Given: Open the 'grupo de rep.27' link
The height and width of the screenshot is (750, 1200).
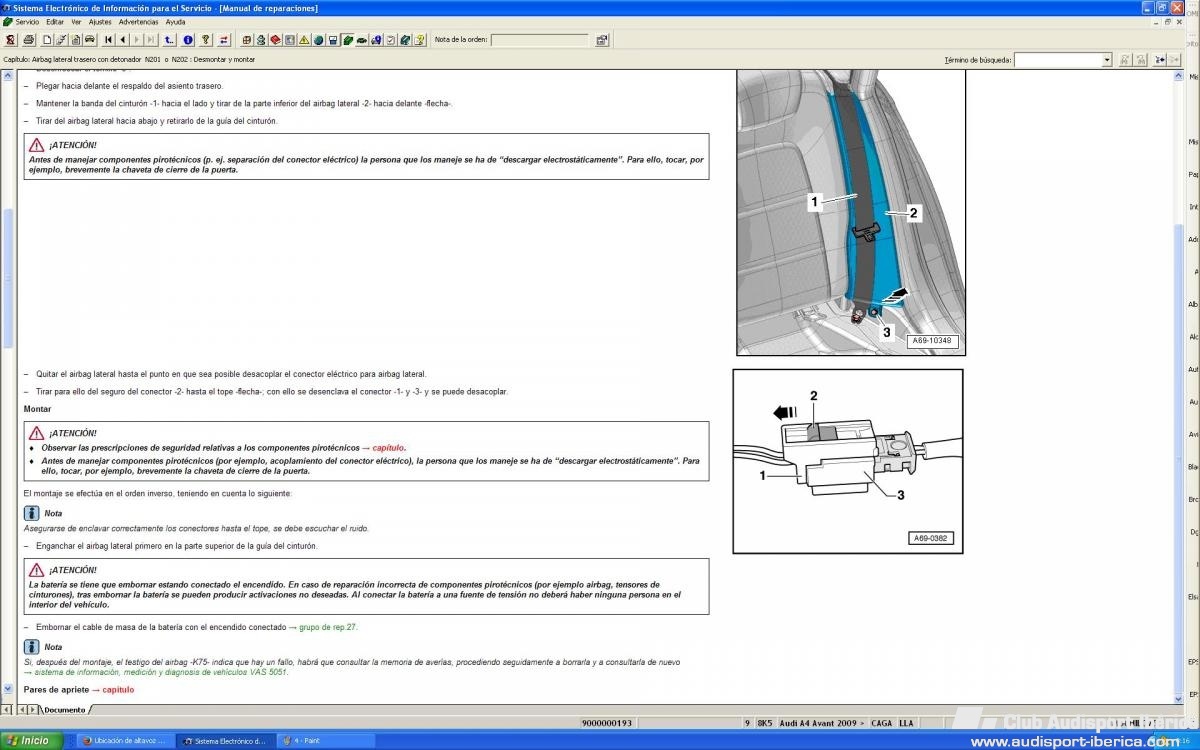Looking at the screenshot, I should (x=328, y=627).
